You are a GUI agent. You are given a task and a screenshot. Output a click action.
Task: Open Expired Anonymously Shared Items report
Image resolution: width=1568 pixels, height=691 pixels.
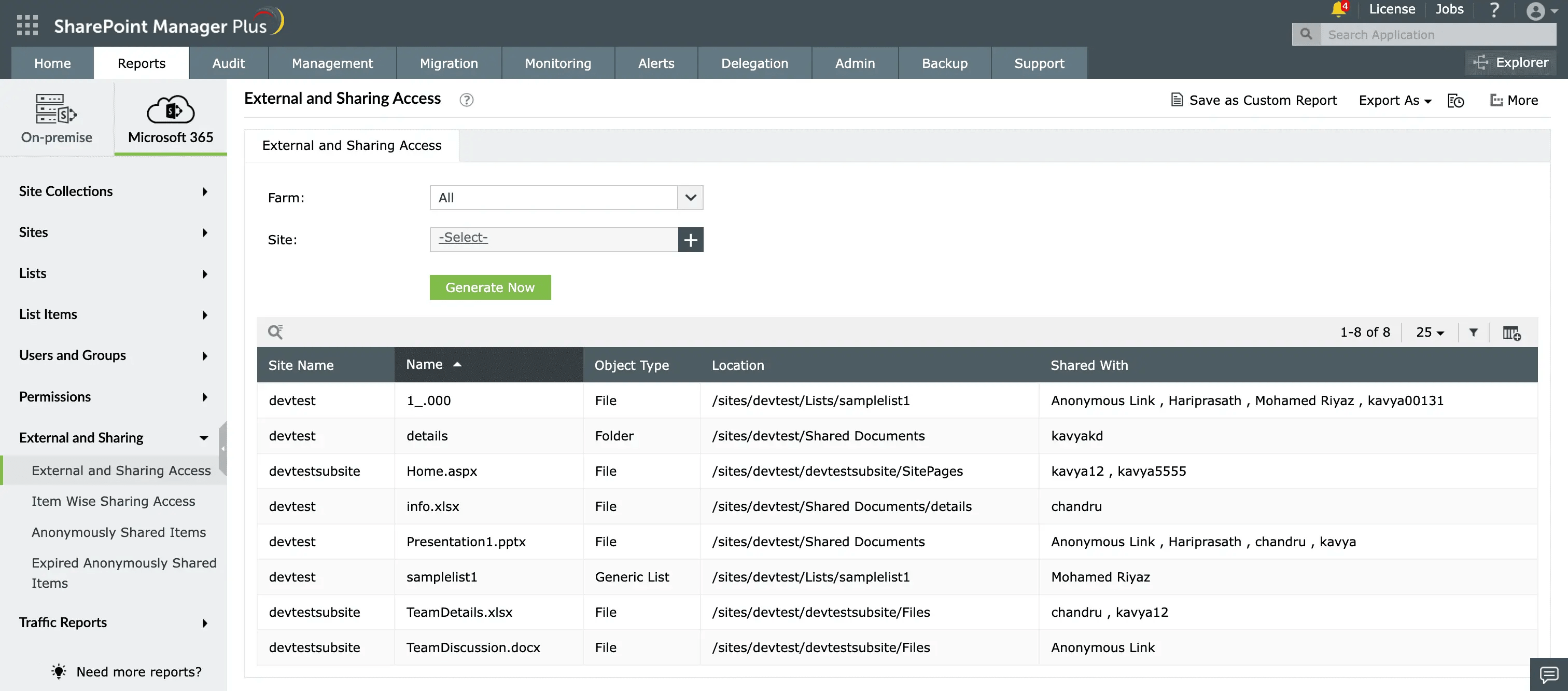(x=123, y=573)
